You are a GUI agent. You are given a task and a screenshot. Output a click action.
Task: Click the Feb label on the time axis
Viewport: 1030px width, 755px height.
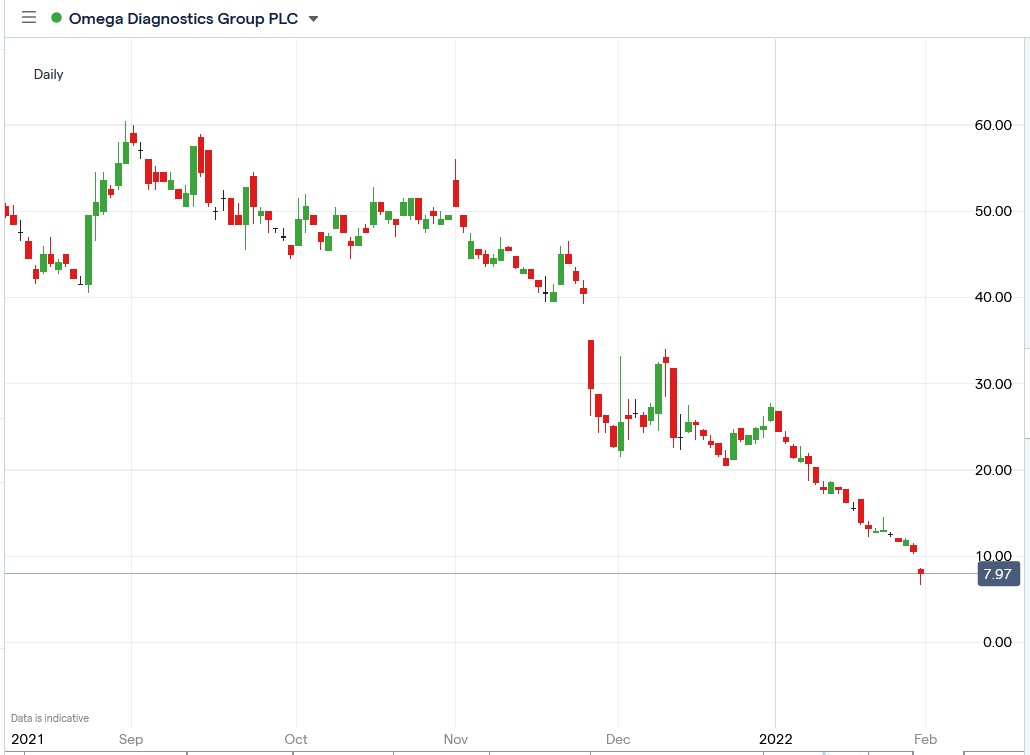coord(925,739)
